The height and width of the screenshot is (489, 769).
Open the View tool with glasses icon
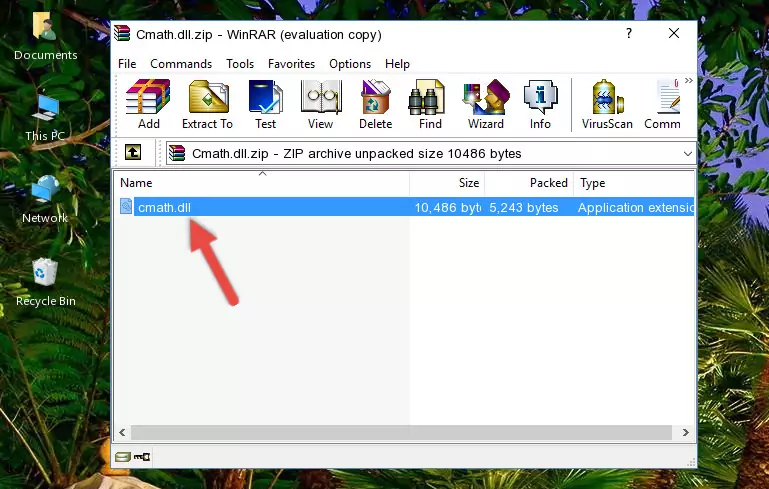(321, 104)
